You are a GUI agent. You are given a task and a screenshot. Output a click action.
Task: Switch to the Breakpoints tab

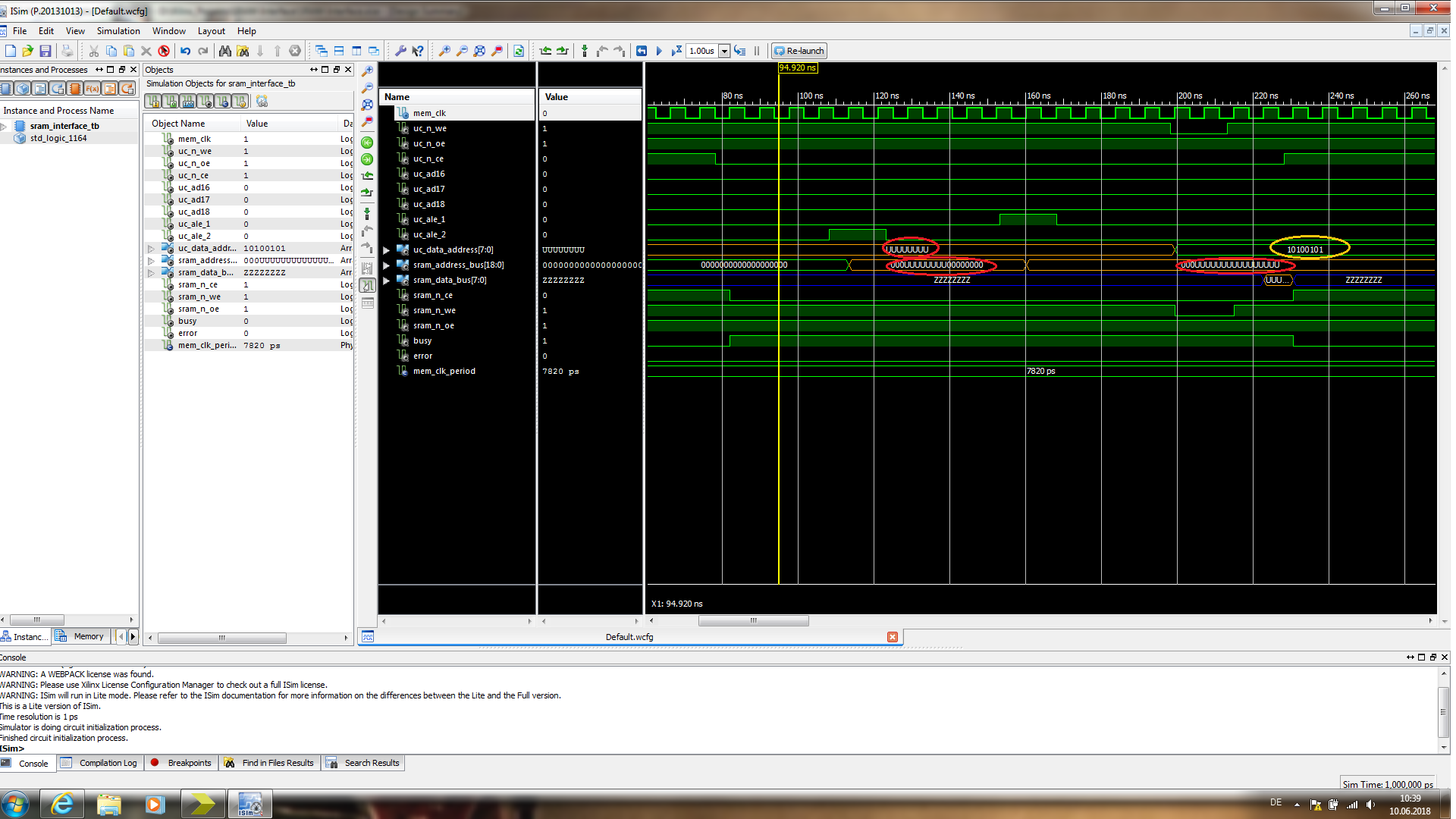182,763
